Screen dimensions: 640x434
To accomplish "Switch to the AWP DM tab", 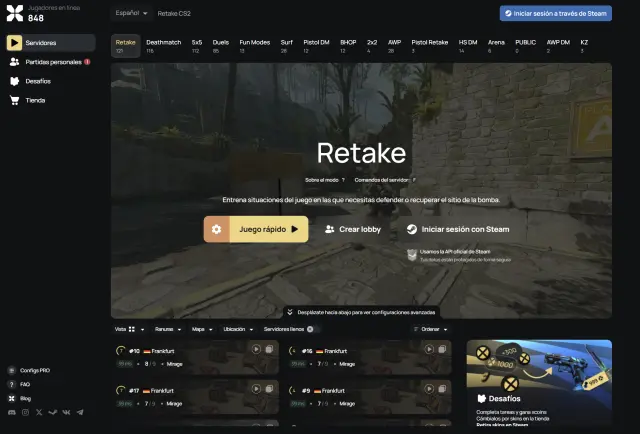I will pyautogui.click(x=558, y=46).
